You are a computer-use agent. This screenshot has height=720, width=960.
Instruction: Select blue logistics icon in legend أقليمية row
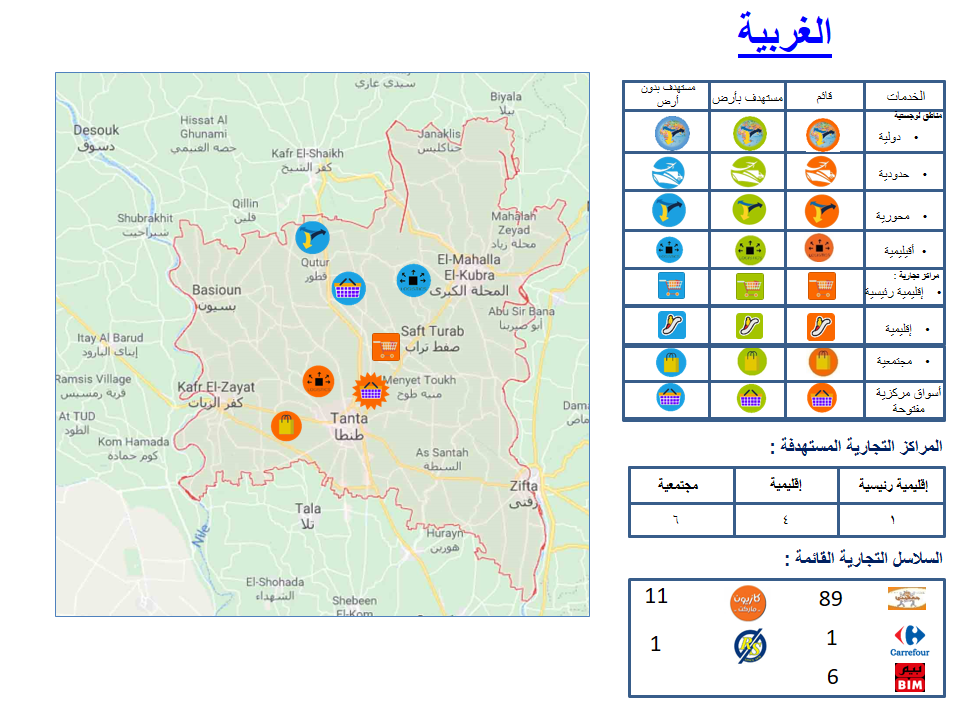pos(669,249)
